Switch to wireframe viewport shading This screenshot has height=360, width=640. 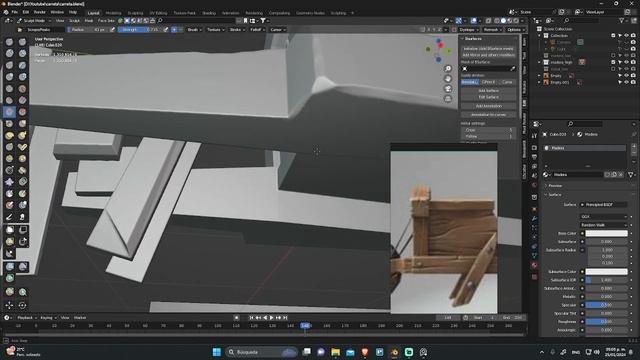(497, 20)
